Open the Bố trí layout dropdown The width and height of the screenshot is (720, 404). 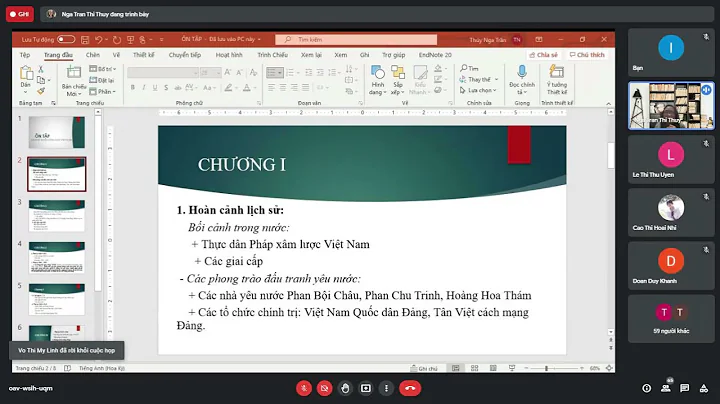tap(103, 69)
